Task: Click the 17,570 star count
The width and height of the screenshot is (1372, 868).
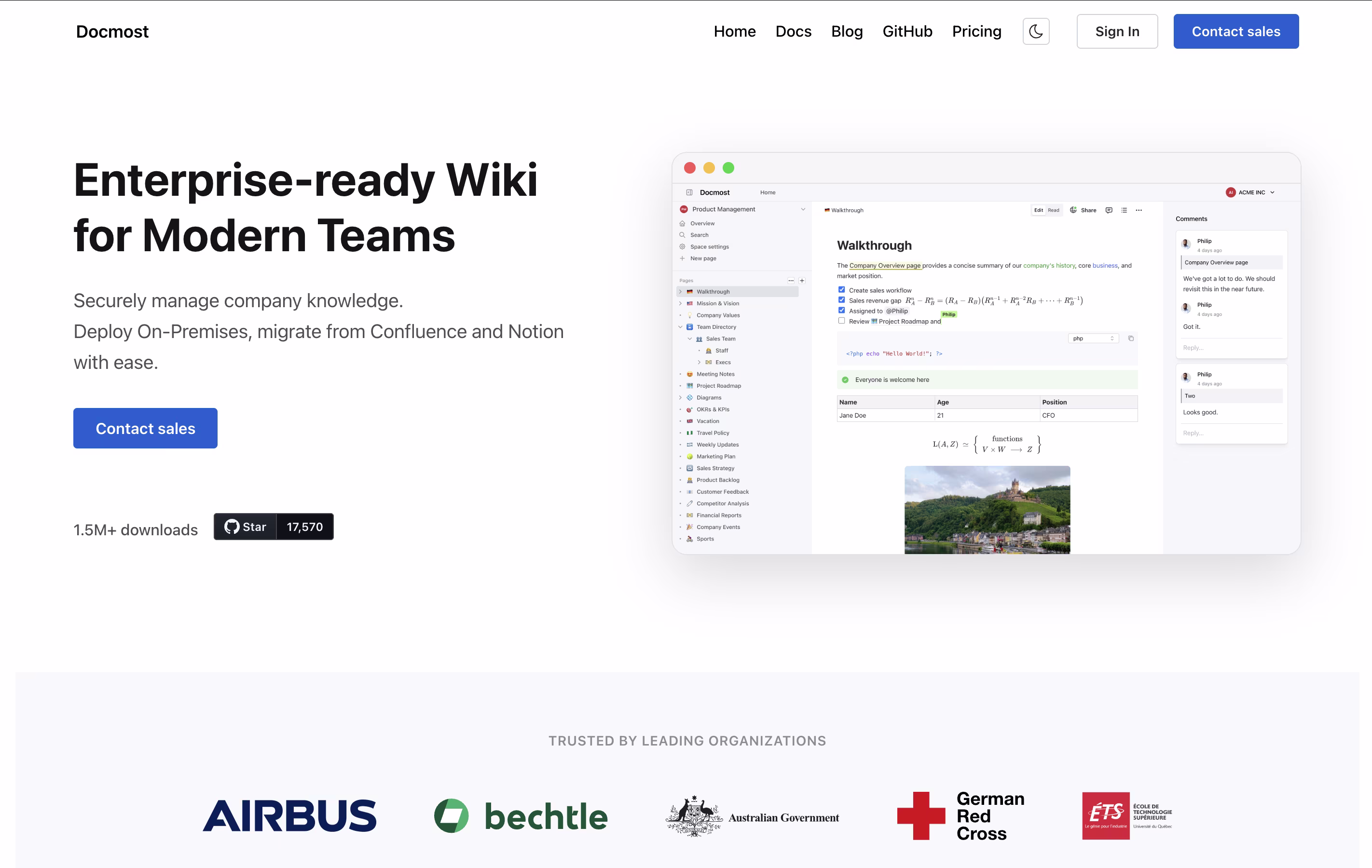Action: [305, 527]
